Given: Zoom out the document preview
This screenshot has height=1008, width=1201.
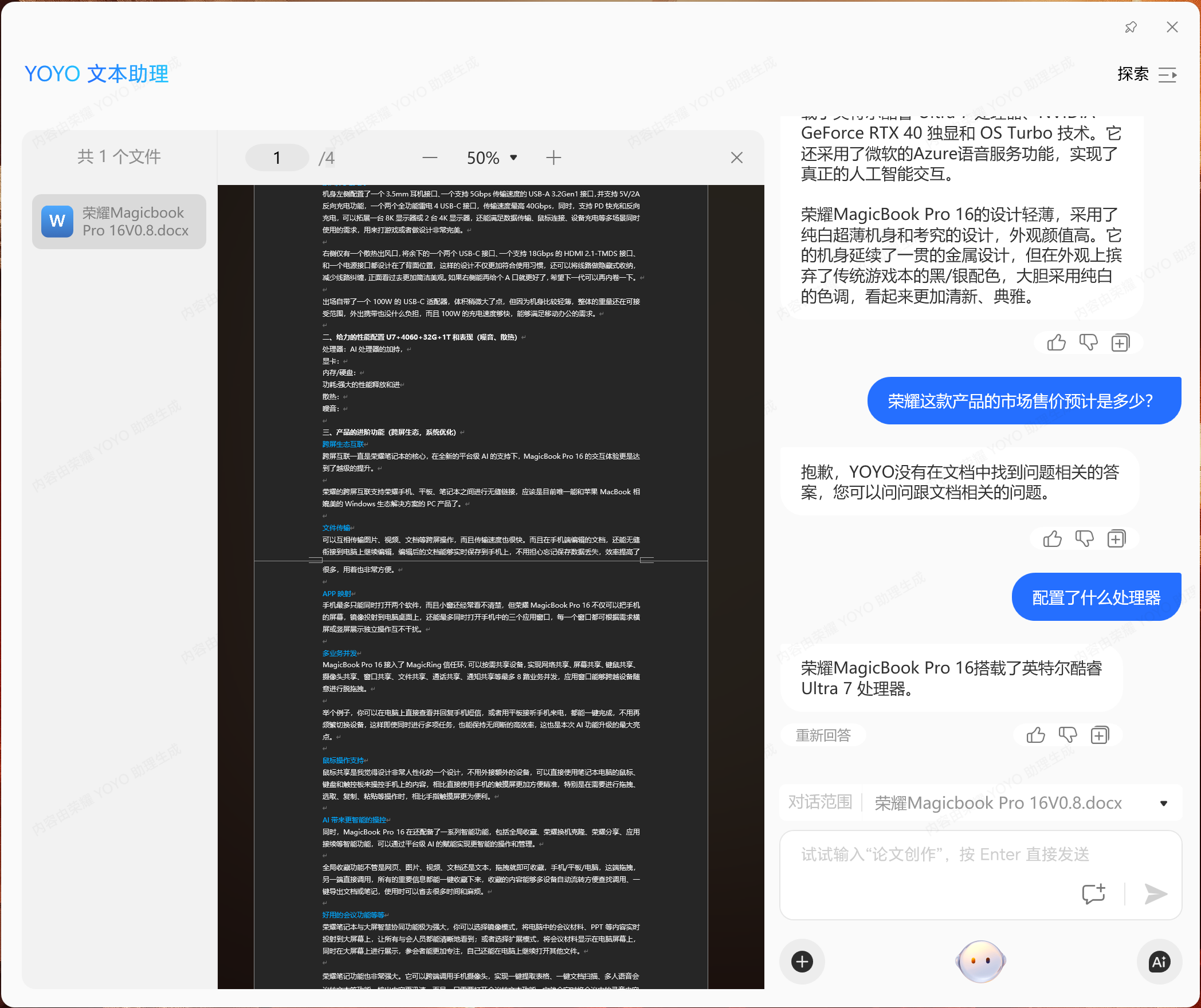Looking at the screenshot, I should [x=430, y=157].
